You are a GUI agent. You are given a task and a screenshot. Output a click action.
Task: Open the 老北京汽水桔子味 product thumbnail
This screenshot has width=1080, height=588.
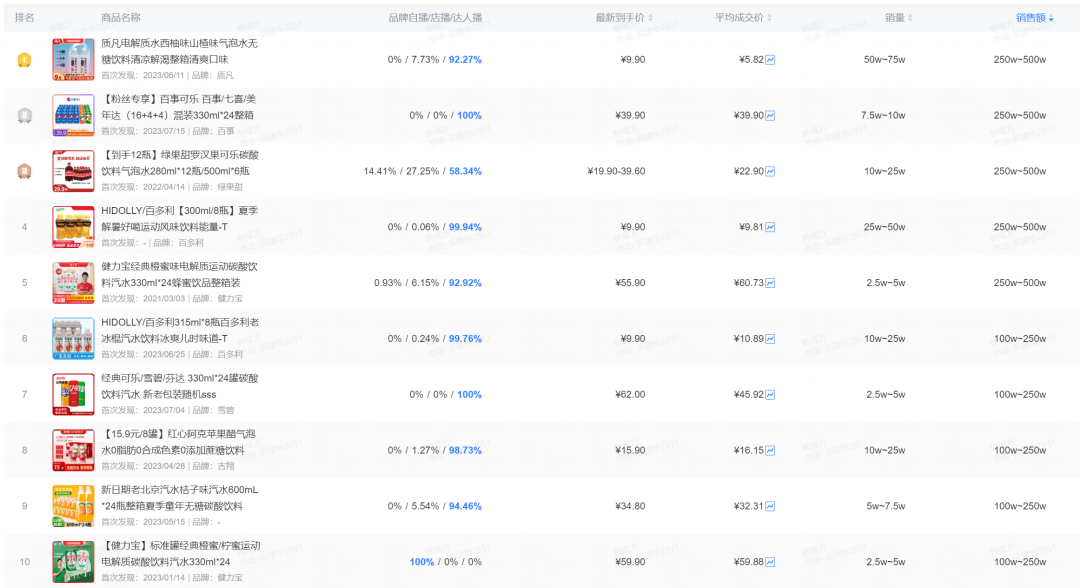tap(73, 506)
